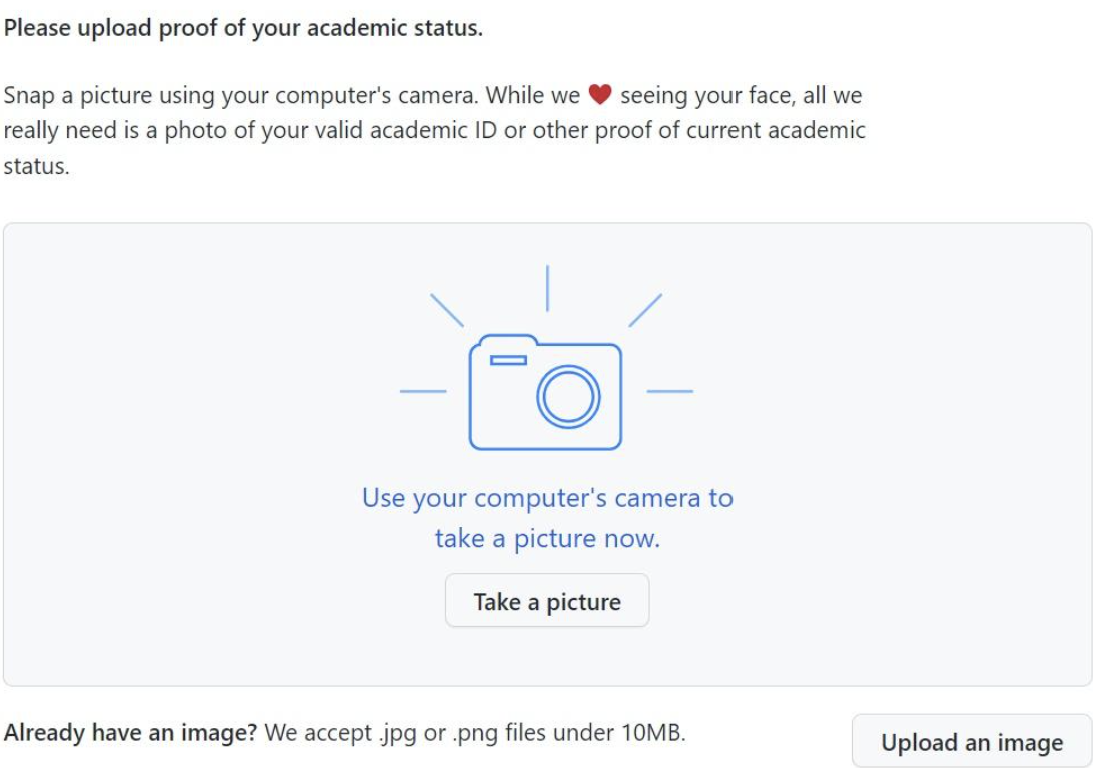1093x768 pixels.
Task: Click the red heart emoji
Action: click(x=600, y=96)
